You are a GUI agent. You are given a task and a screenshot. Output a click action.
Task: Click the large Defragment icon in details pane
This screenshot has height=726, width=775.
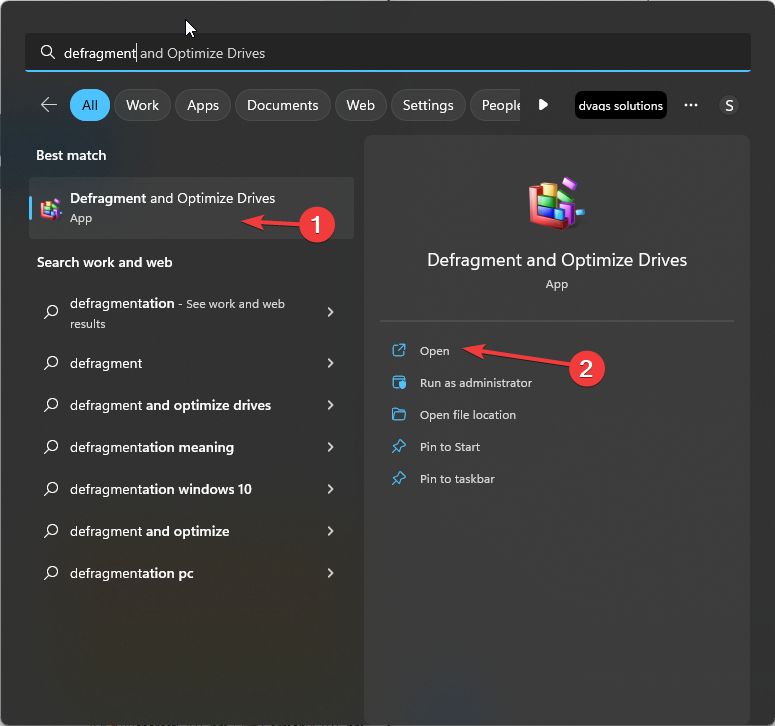click(x=557, y=204)
